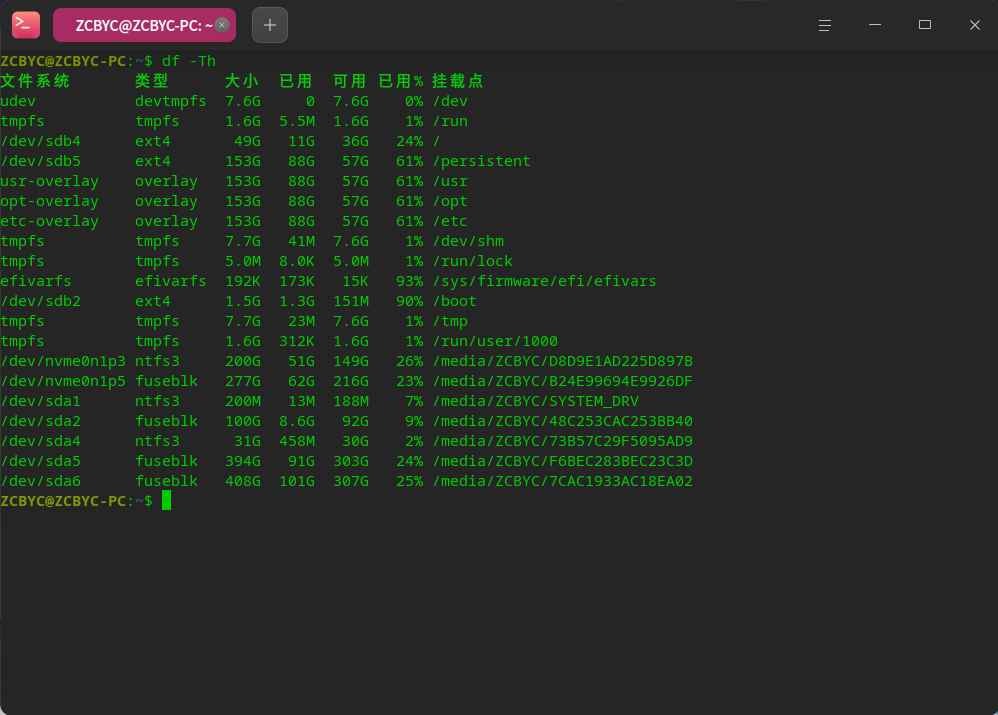Click '/dev/sda4' filesystem name
The width and height of the screenshot is (998, 715).
(41, 441)
